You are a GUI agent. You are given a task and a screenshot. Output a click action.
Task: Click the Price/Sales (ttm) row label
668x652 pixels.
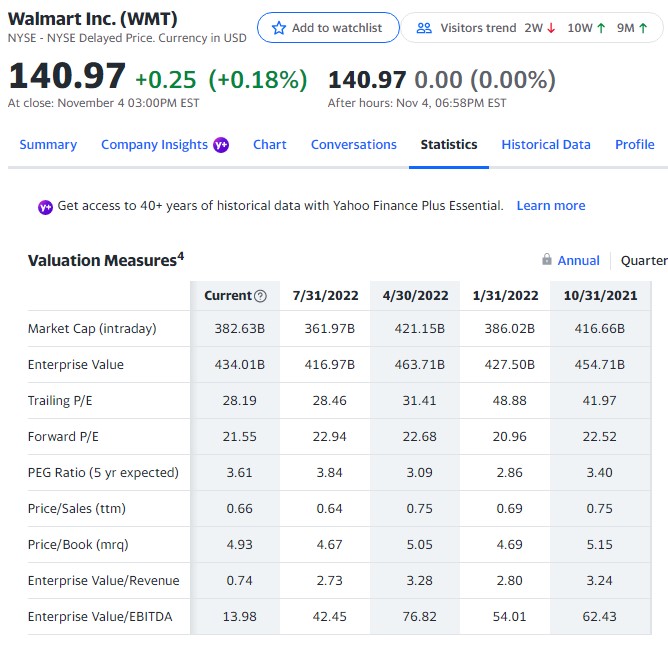point(77,509)
